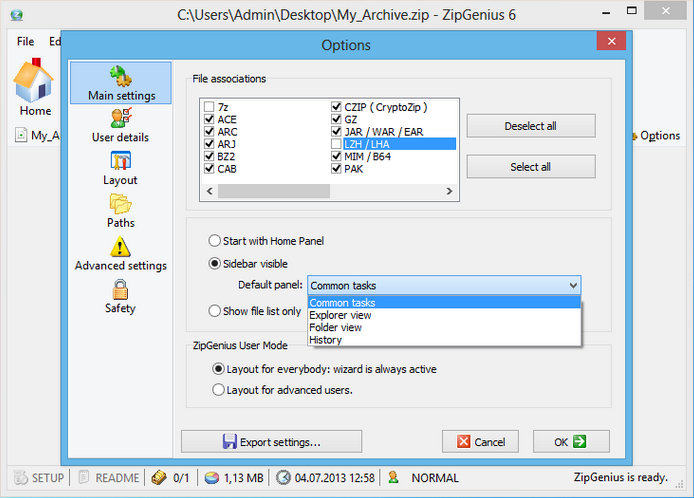Uncheck the GZ file association
The image size is (694, 498).
tap(336, 119)
